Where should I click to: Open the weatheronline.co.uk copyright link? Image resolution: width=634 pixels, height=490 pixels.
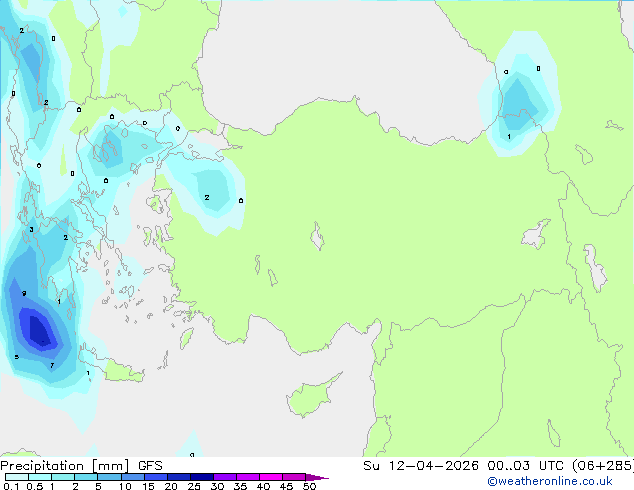[550, 481]
